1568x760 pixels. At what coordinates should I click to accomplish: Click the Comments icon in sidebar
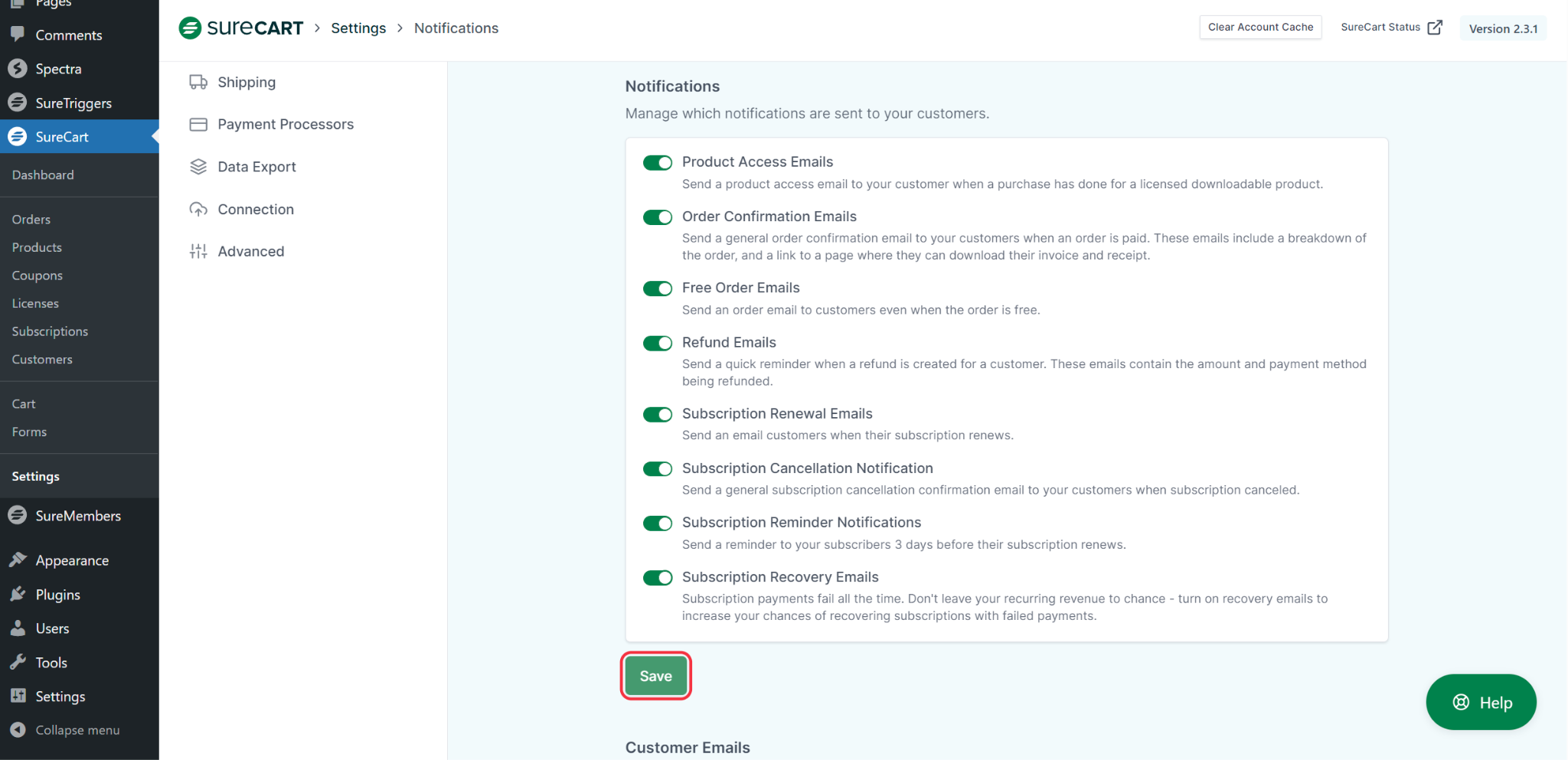[x=18, y=34]
